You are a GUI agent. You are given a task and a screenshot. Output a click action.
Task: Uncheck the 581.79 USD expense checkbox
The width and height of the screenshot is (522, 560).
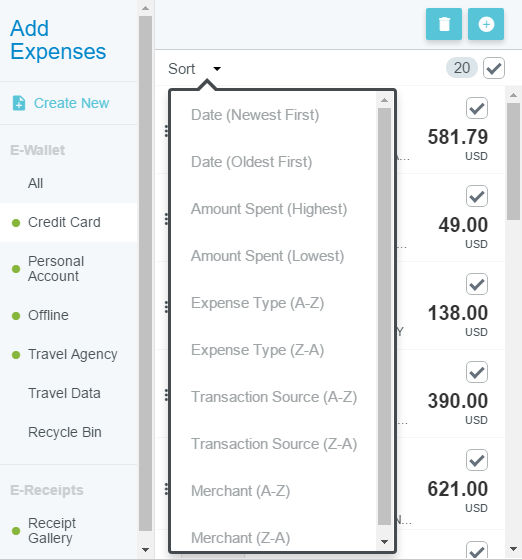[477, 108]
